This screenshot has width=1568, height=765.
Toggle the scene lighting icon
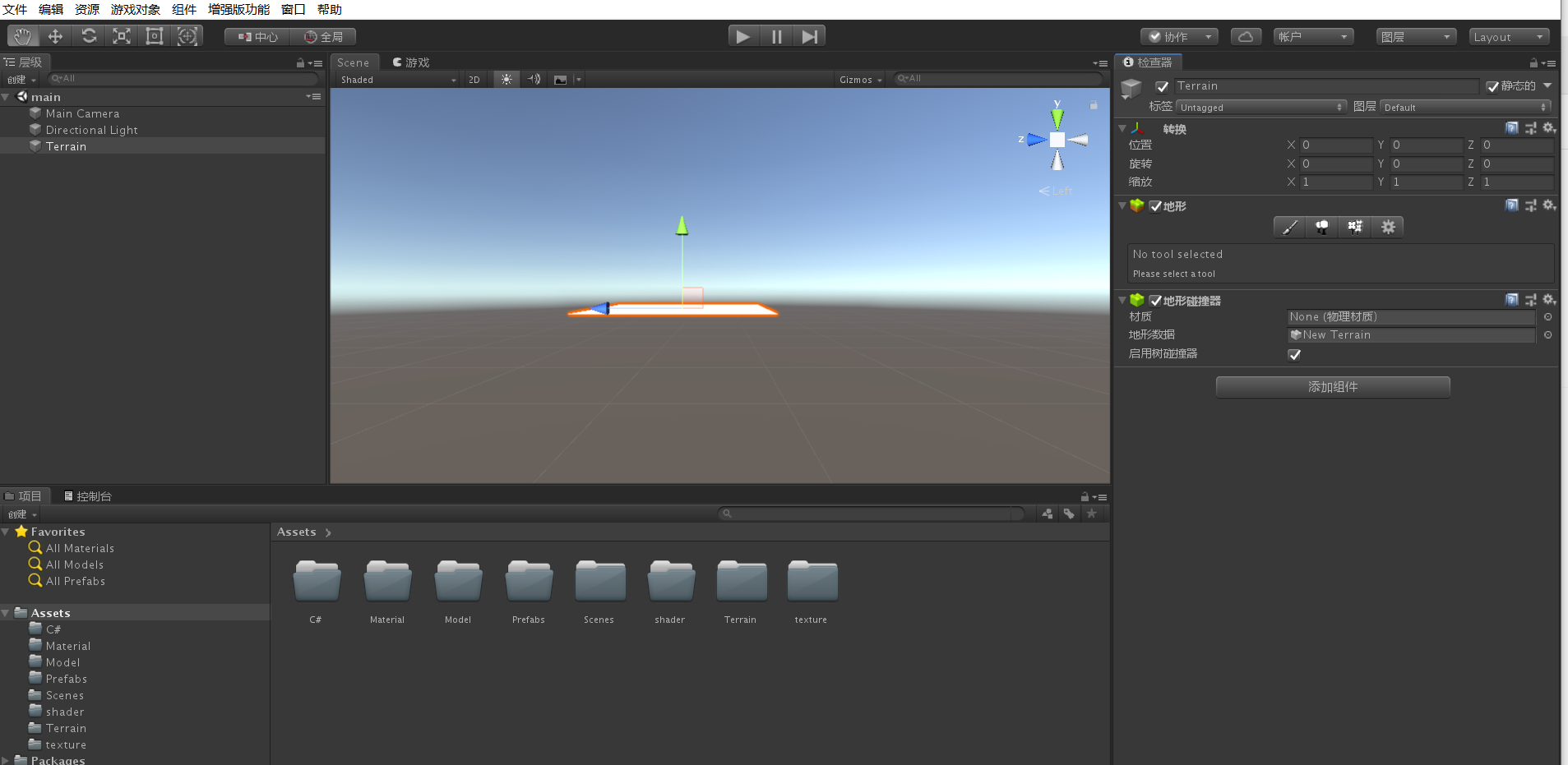coord(506,79)
